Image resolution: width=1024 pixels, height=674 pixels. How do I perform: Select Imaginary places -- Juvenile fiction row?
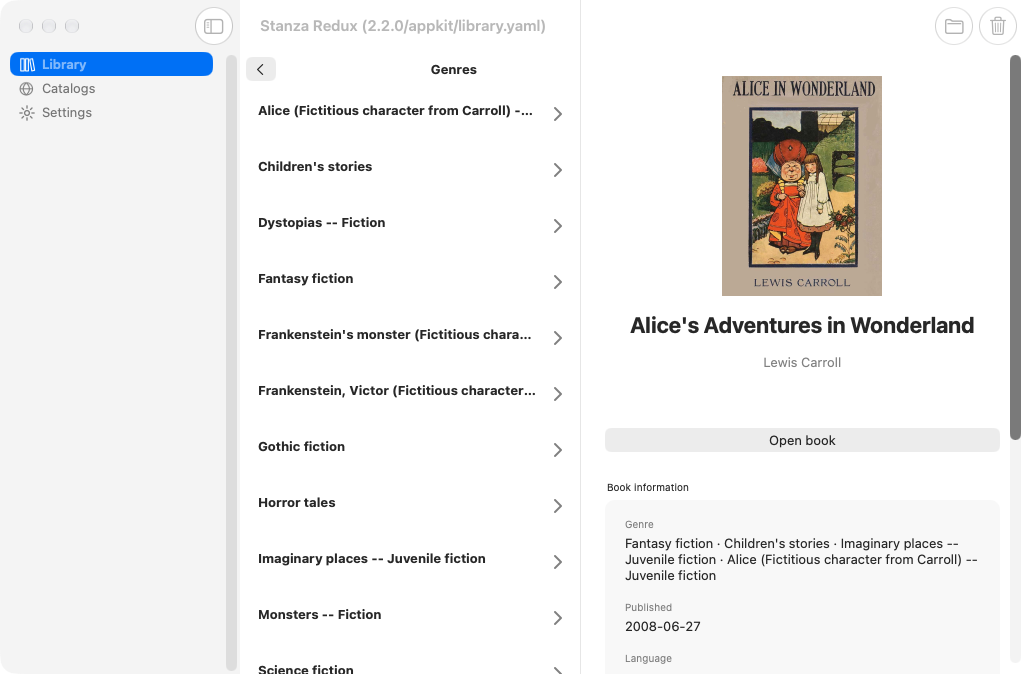click(x=410, y=560)
